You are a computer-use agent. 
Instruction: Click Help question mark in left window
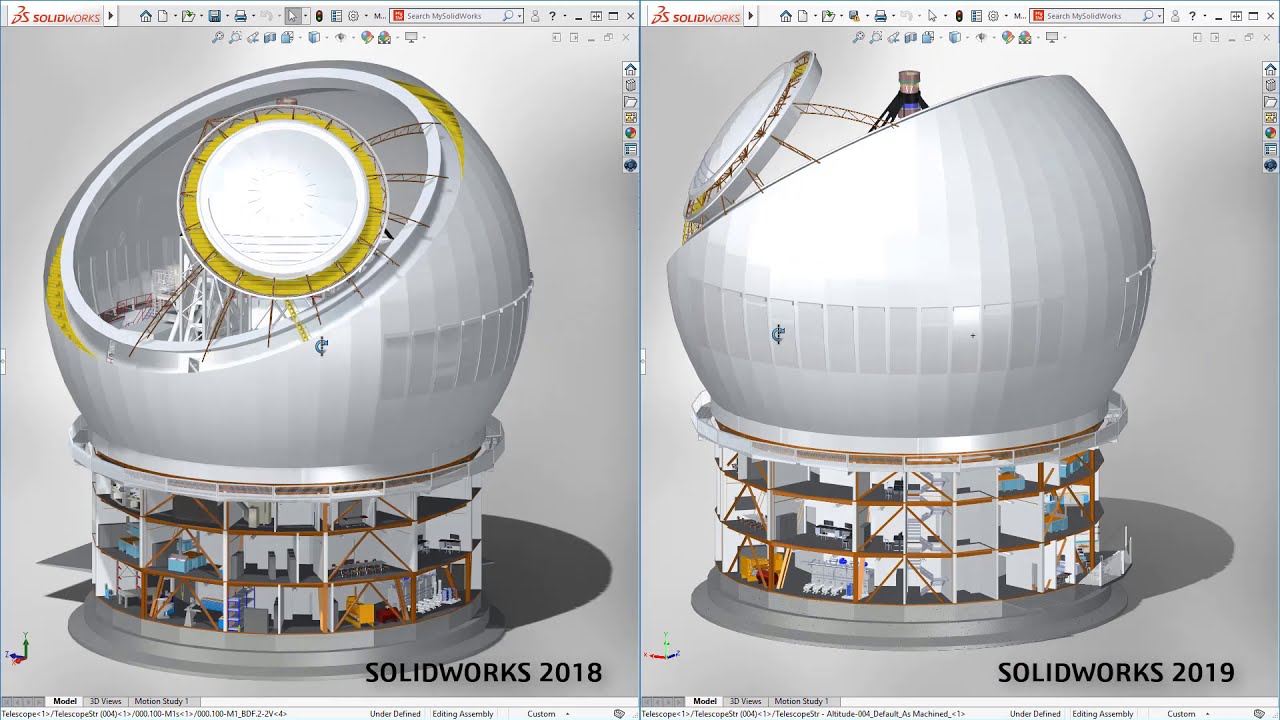pyautogui.click(x=552, y=16)
